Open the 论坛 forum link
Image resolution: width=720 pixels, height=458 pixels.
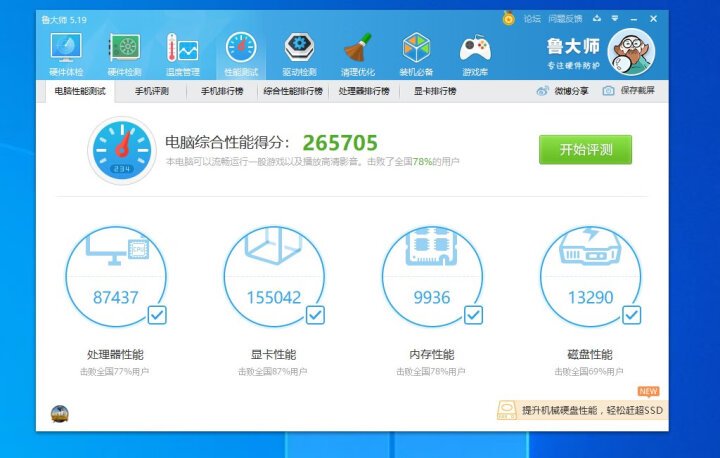532,19
